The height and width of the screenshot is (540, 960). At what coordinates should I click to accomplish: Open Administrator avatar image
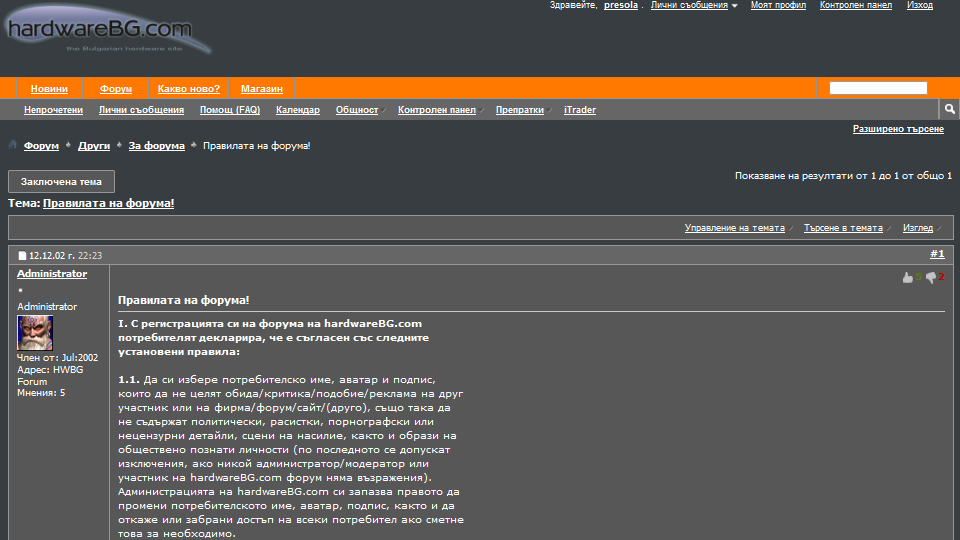coord(35,332)
